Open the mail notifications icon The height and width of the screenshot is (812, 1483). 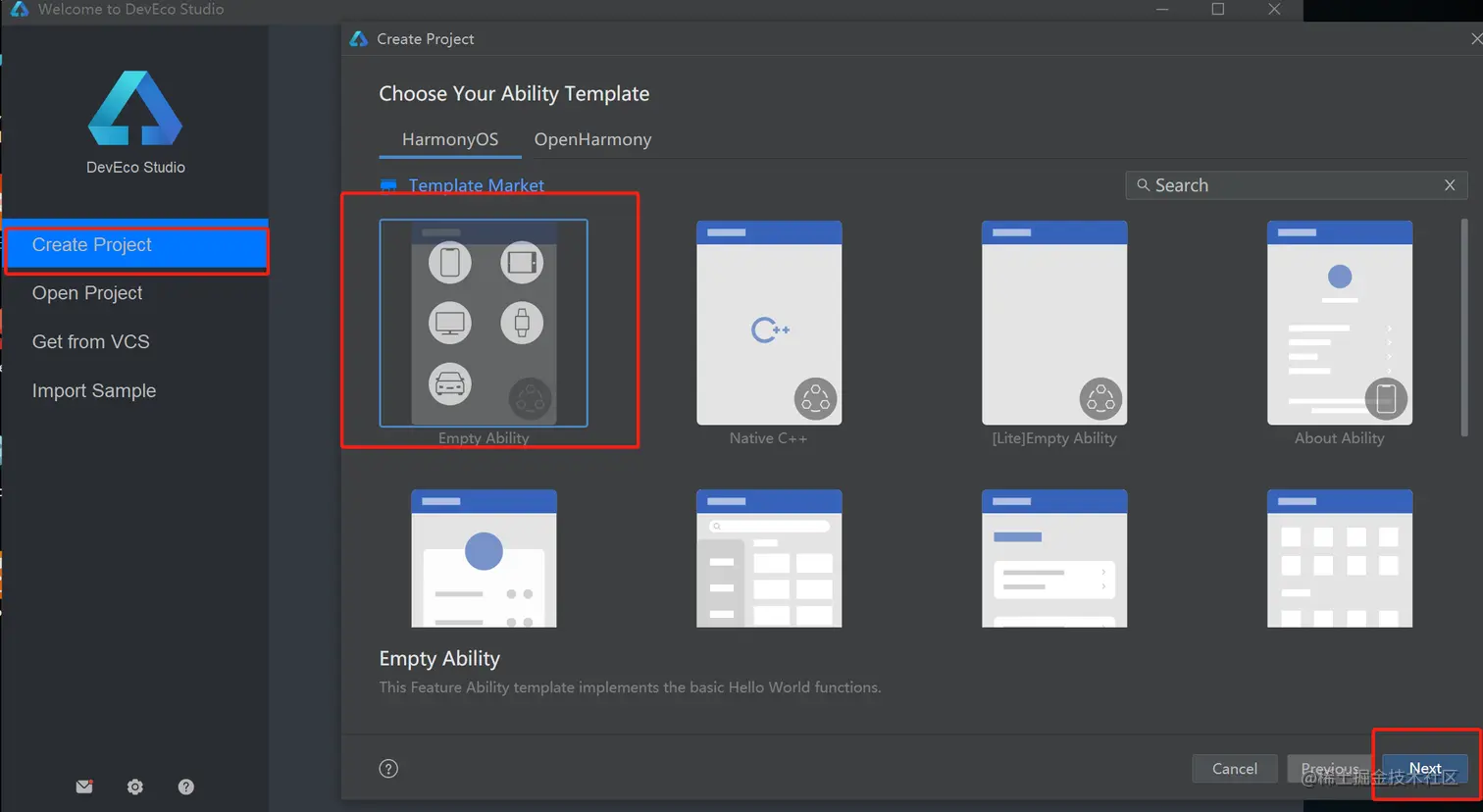coord(84,787)
